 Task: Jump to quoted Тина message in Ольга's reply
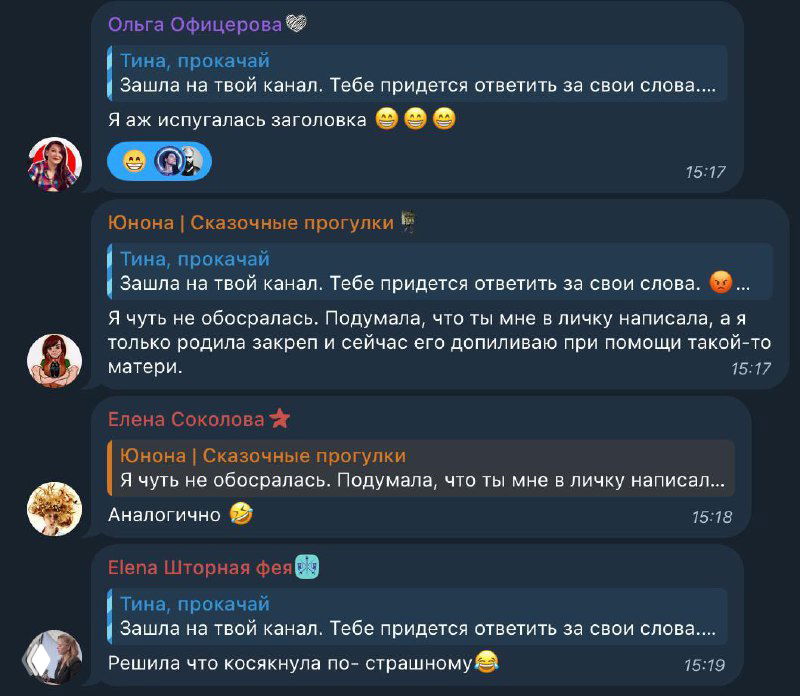[x=417, y=73]
